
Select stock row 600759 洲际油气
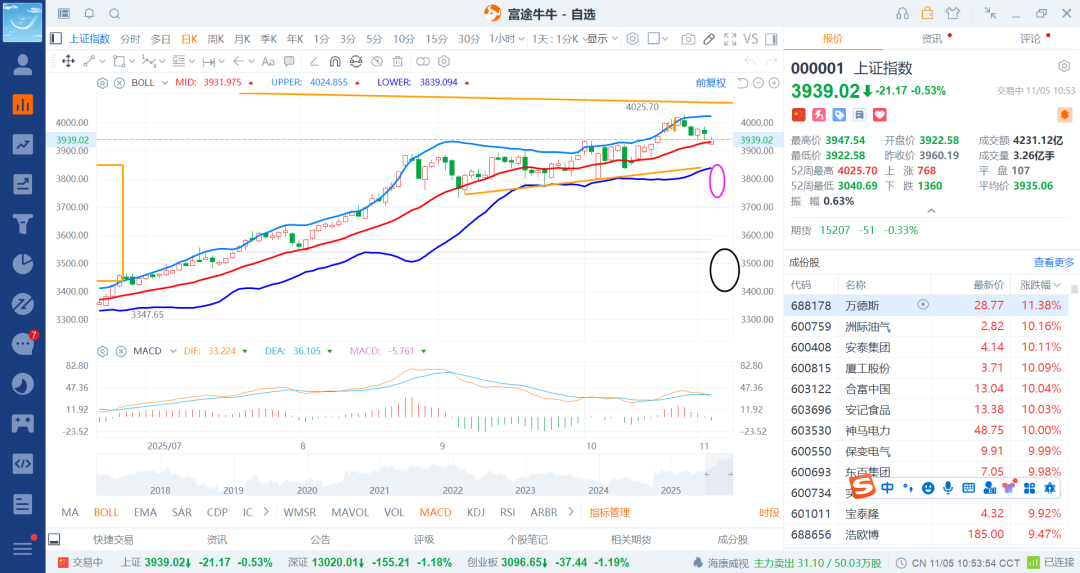928,326
